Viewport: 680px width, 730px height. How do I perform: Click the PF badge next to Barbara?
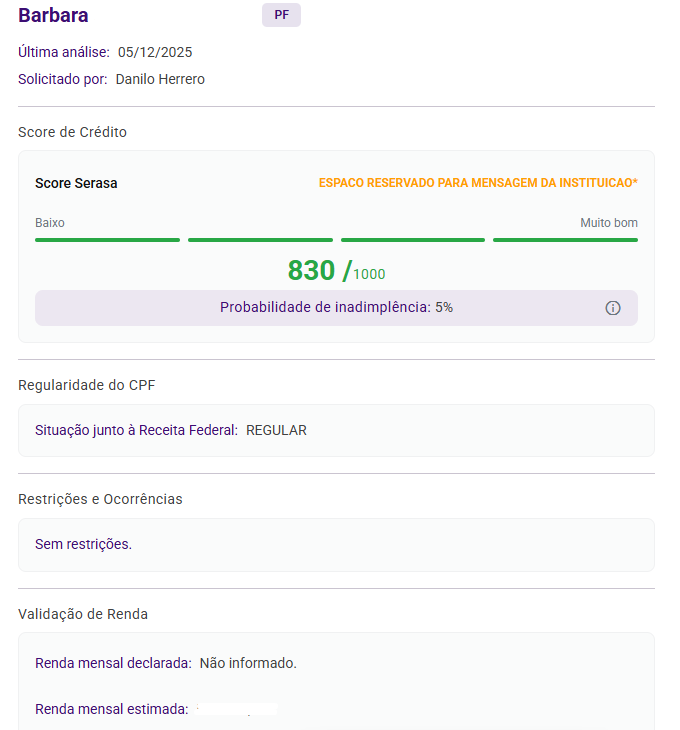(x=281, y=15)
